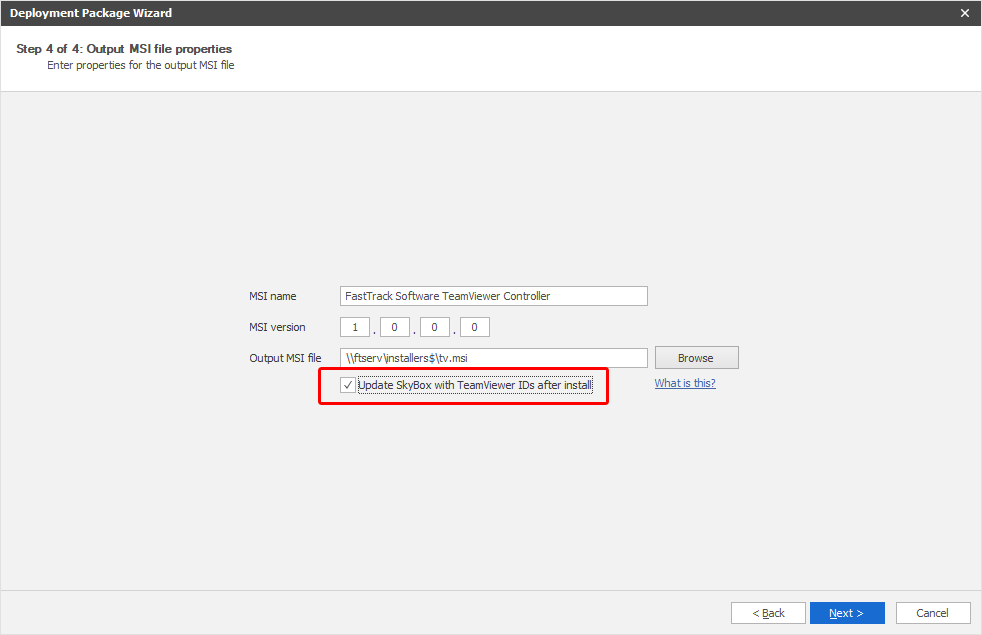The image size is (982, 635).
Task: Open the What is this? link
Action: point(685,383)
